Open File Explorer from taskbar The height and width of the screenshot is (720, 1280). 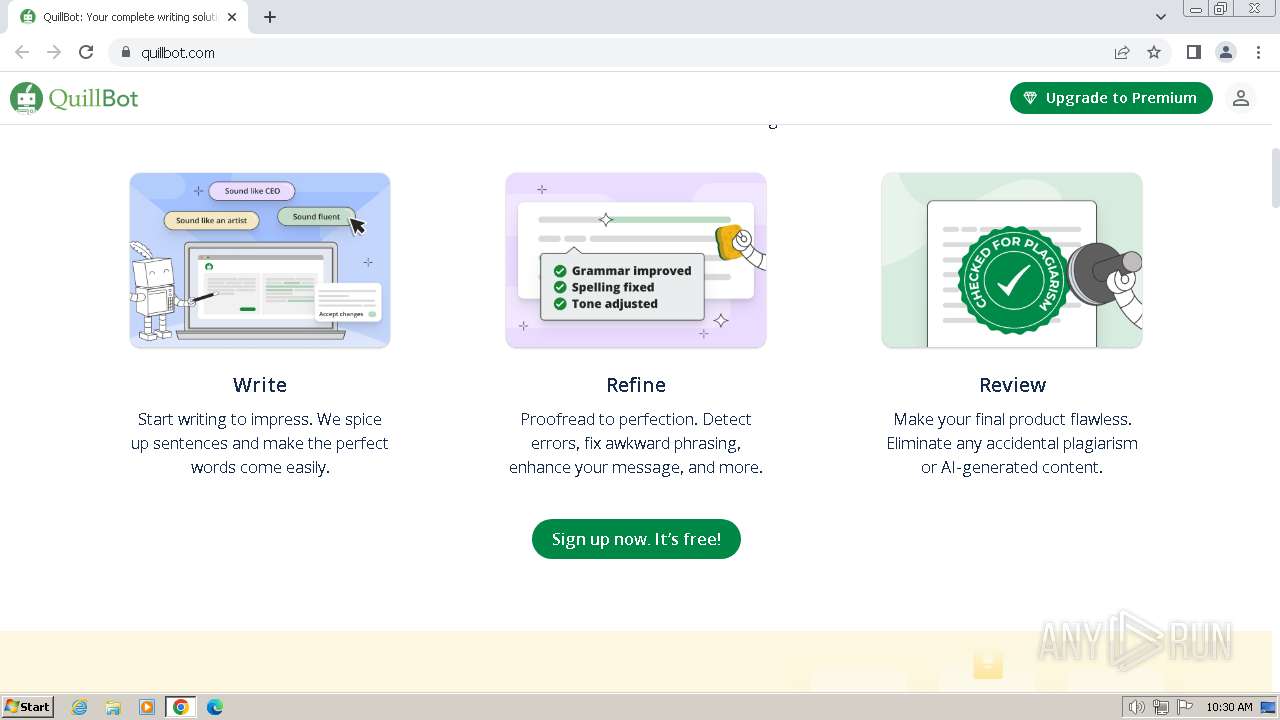click(x=113, y=707)
